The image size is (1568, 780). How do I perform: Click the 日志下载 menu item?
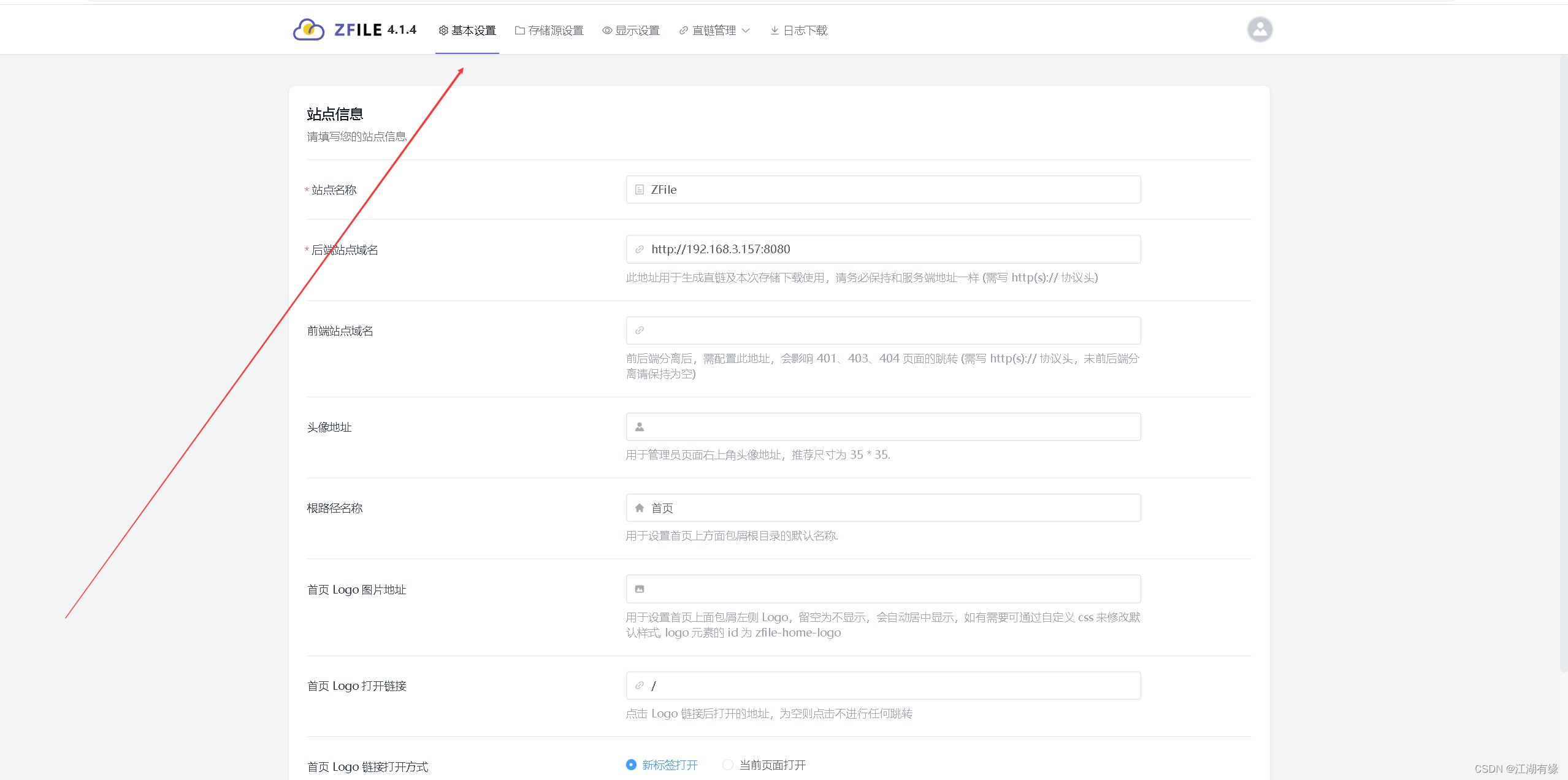pos(804,30)
